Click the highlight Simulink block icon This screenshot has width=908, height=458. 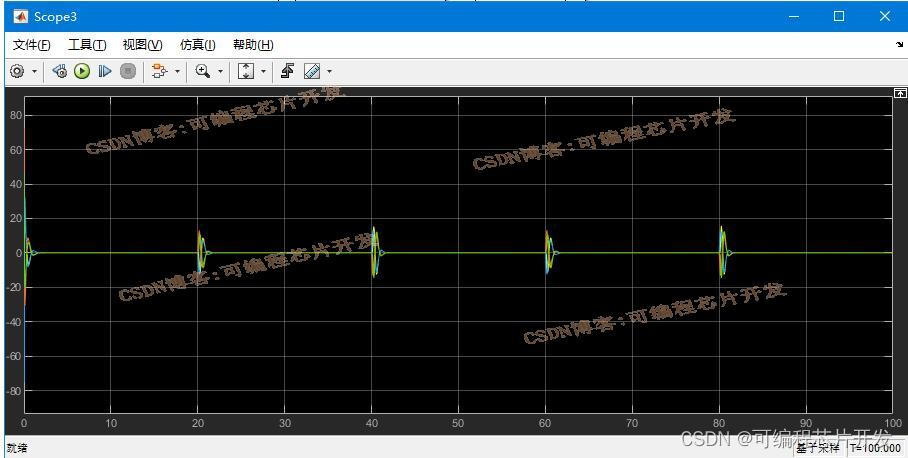click(x=159, y=71)
